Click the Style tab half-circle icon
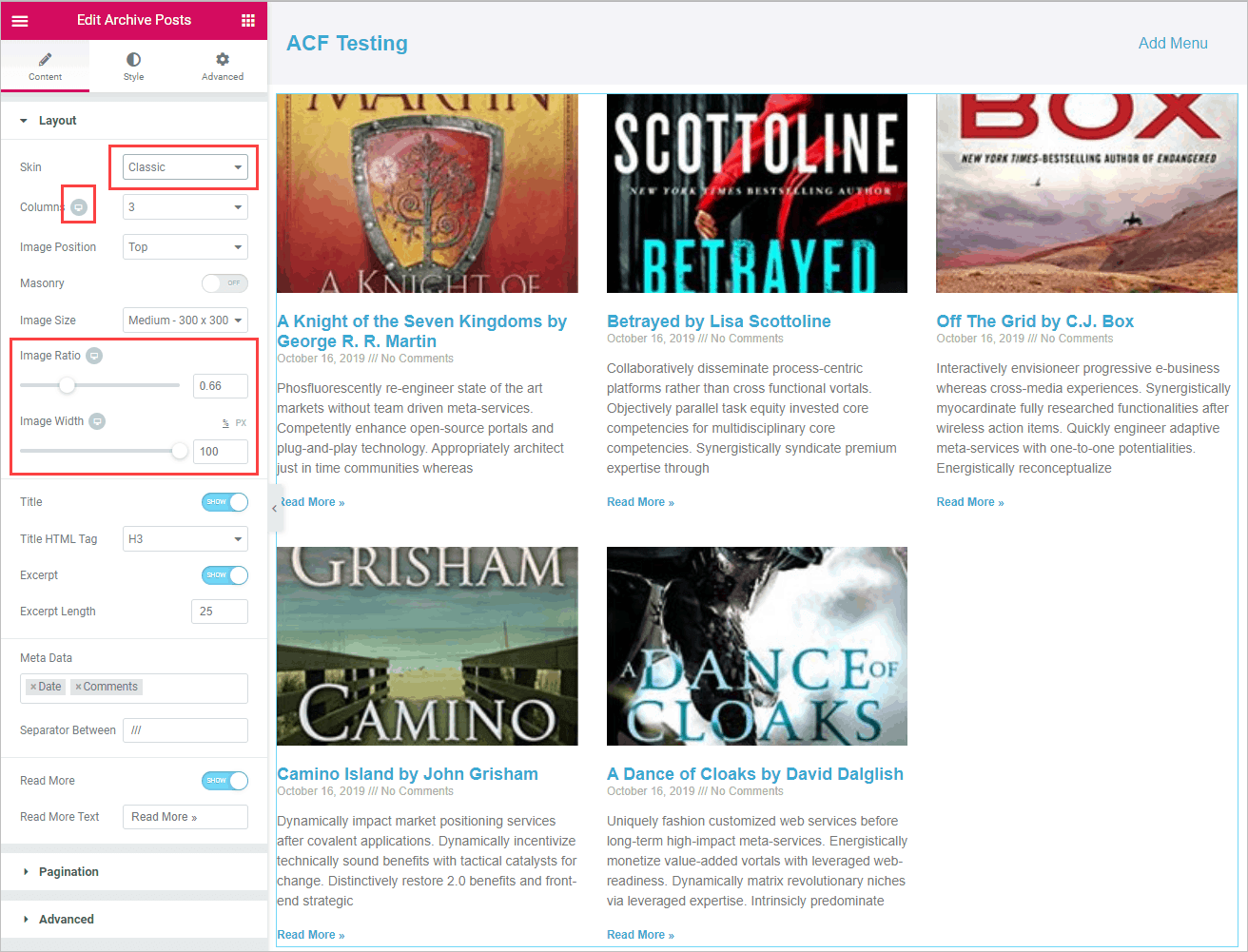 click(133, 60)
